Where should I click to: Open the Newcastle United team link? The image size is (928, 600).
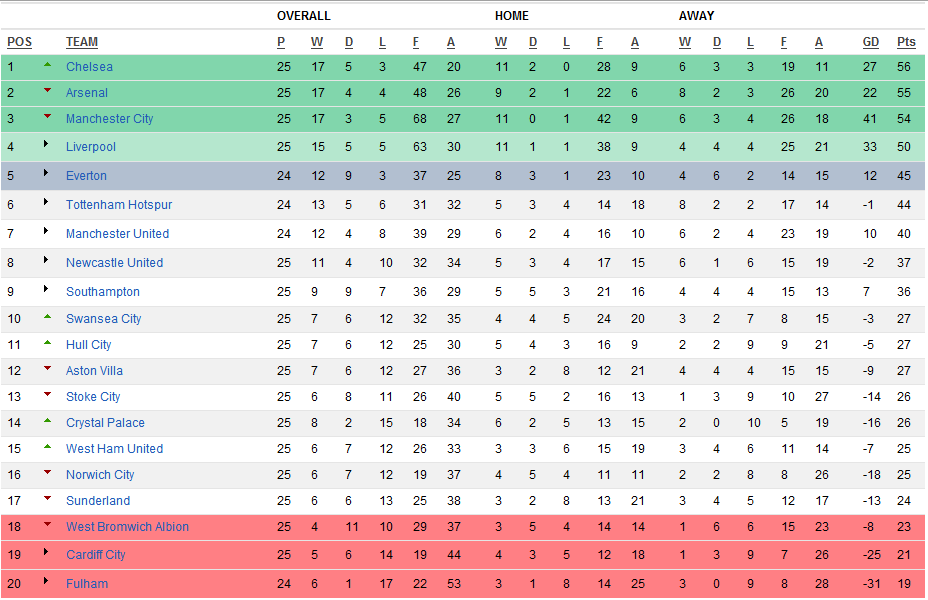114,263
